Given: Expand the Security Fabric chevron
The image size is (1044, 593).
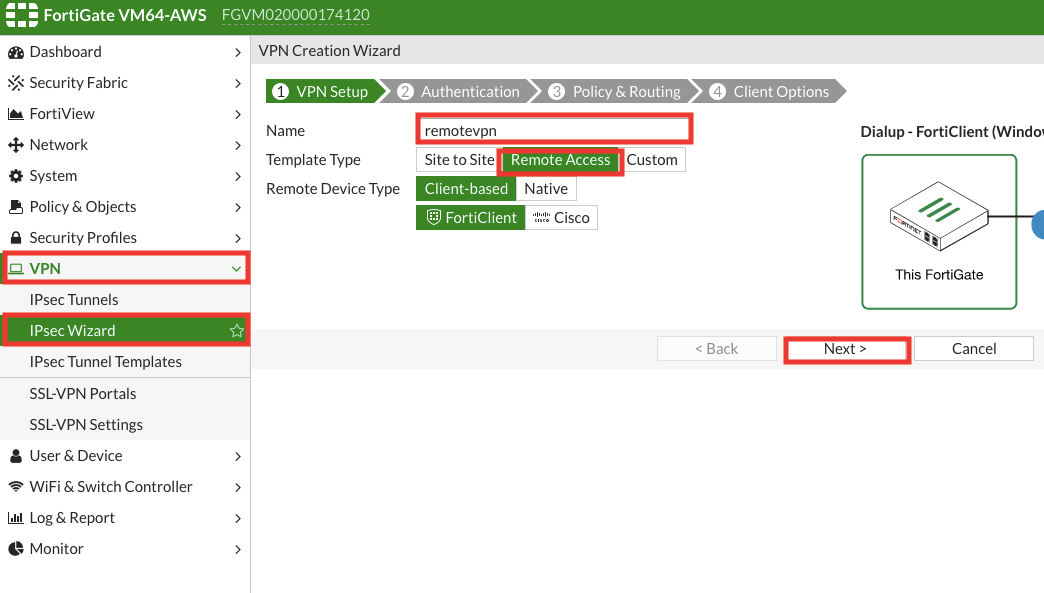Looking at the screenshot, I should 238,83.
